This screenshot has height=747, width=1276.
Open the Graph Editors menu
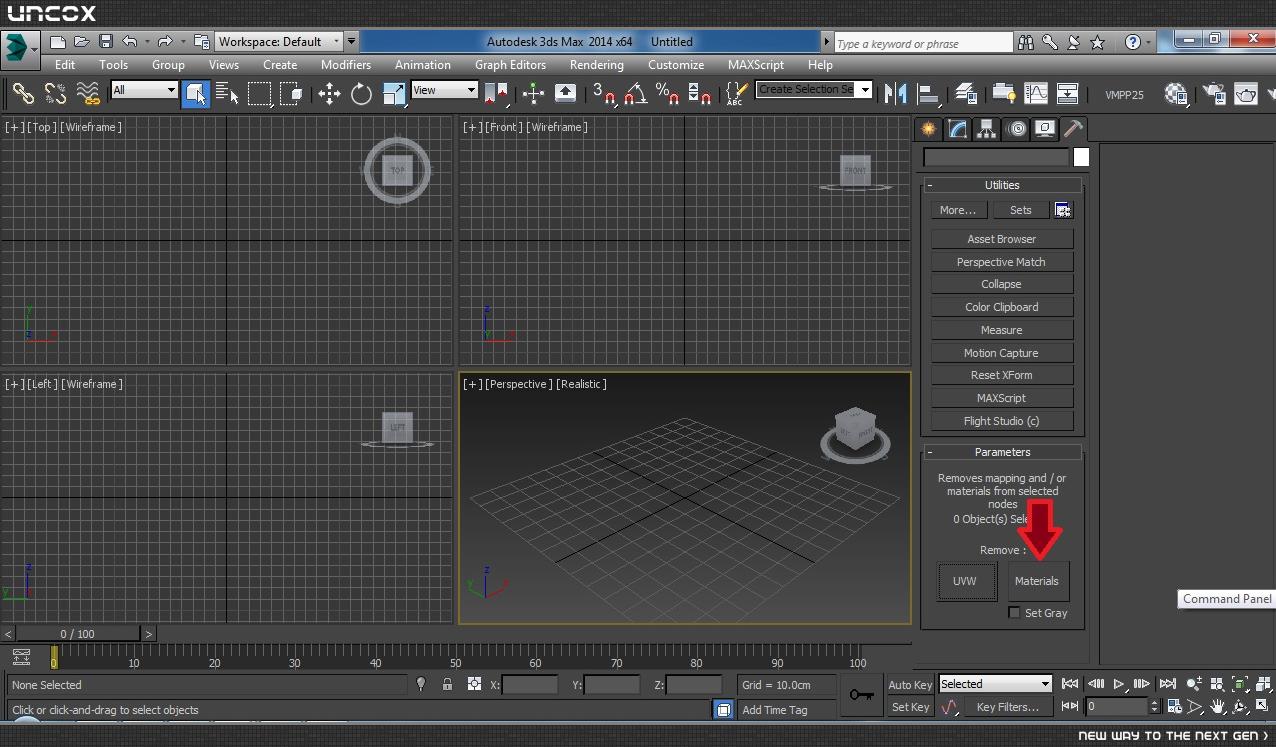[510, 65]
